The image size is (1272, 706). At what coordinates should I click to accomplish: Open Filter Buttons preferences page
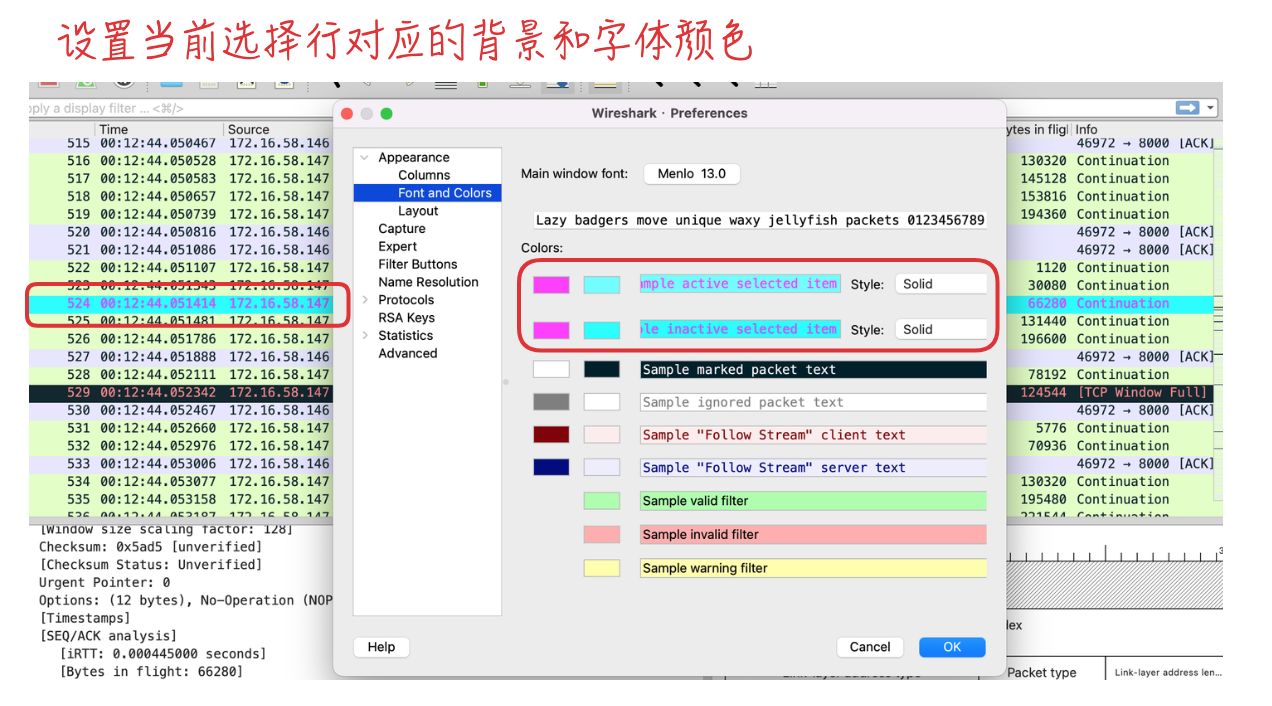[x=418, y=264]
